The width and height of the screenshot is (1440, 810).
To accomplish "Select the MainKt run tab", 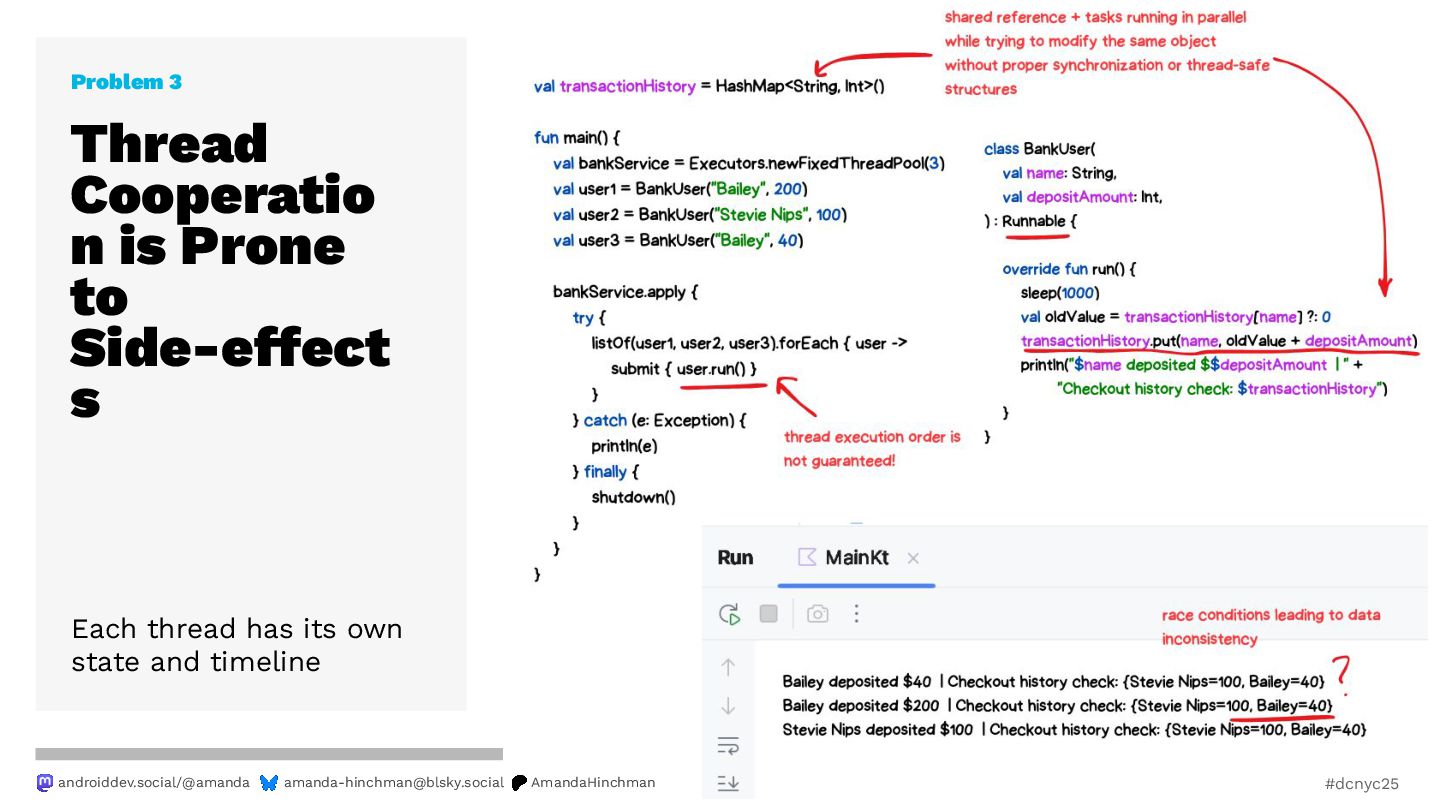I will coord(856,558).
